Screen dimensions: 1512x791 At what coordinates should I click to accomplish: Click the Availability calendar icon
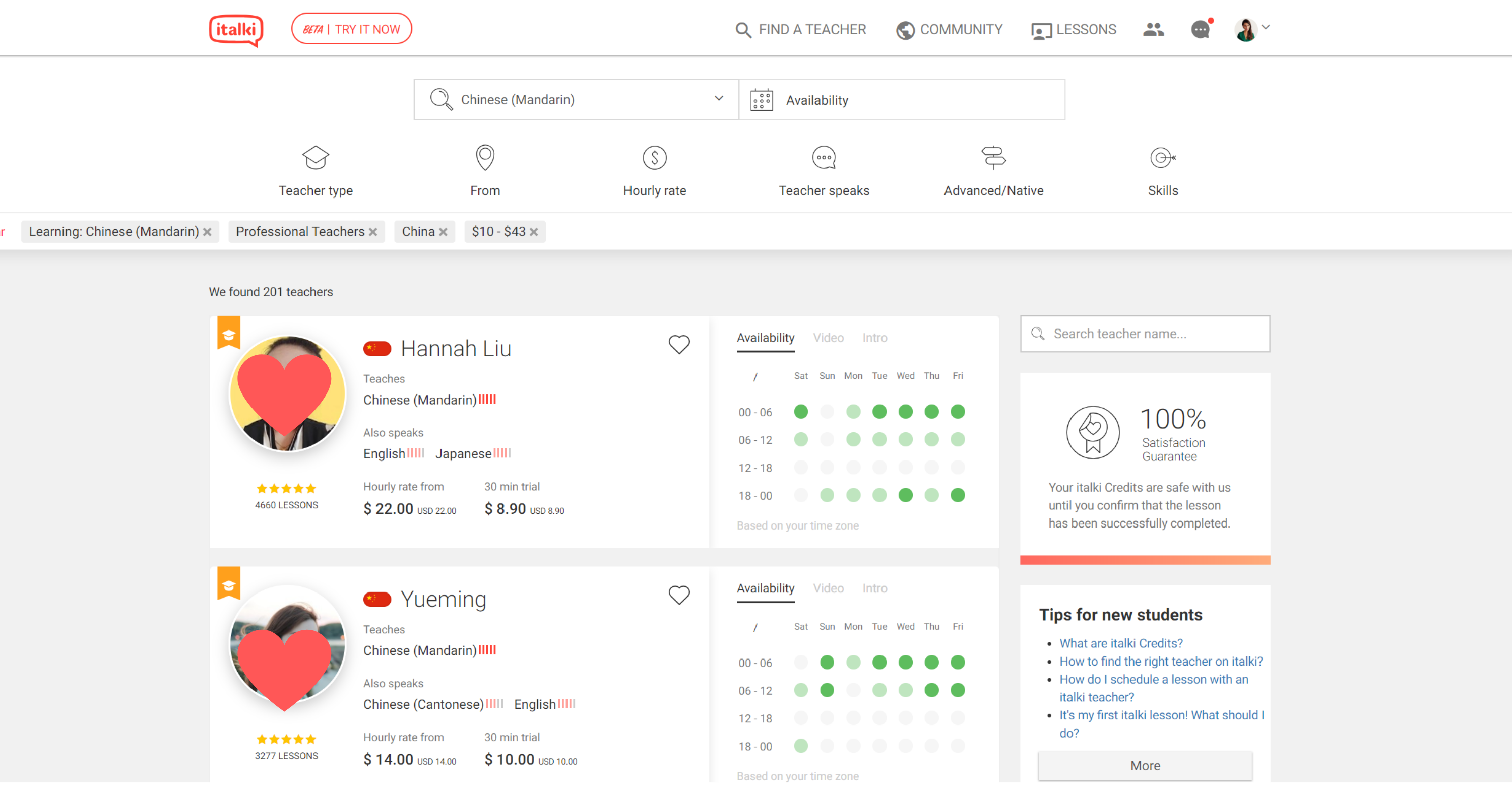pos(761,99)
